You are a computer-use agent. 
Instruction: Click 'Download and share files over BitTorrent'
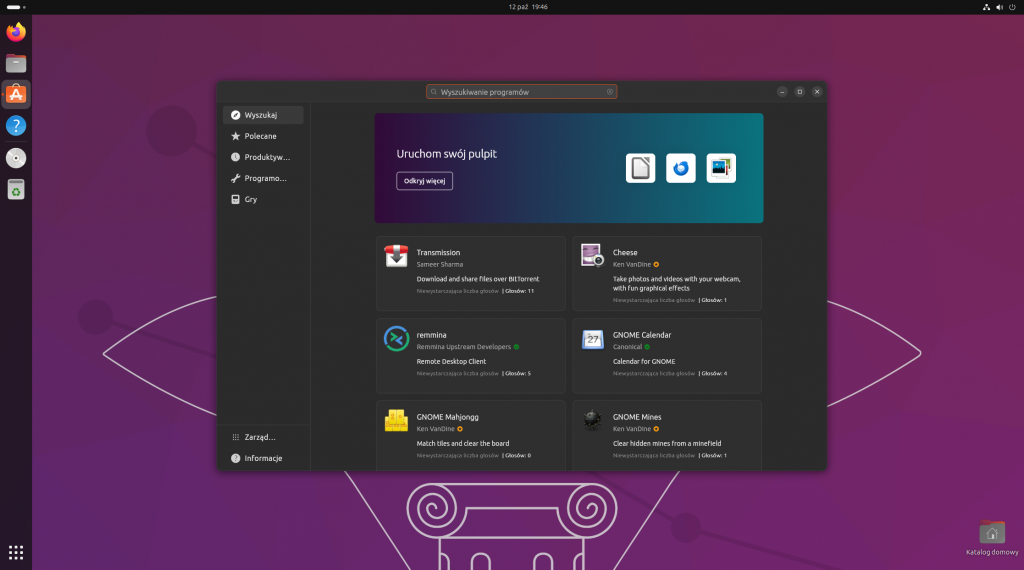tap(478, 279)
